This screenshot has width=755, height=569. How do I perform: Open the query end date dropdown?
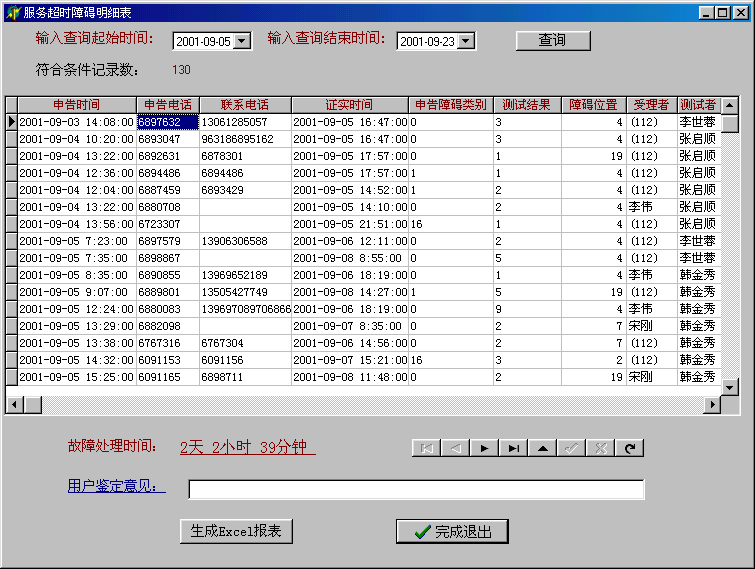click(466, 41)
